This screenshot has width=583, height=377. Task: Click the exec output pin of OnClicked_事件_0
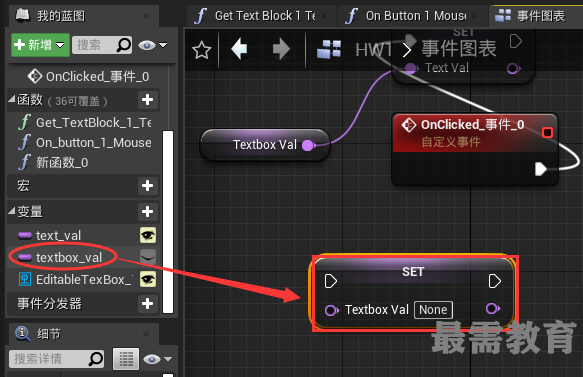(x=541, y=168)
